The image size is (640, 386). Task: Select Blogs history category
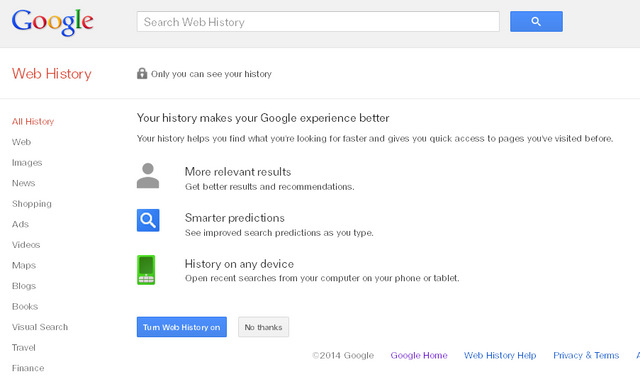(24, 286)
